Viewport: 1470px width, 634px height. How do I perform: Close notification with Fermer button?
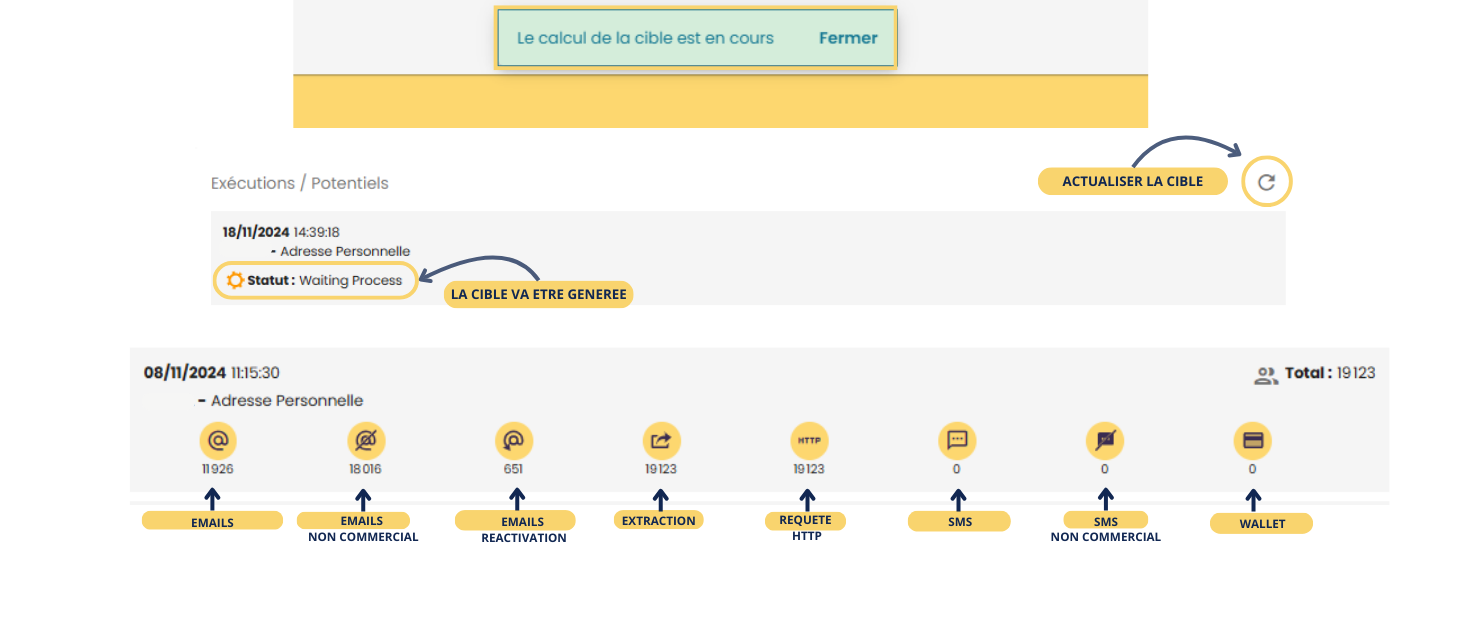848,38
